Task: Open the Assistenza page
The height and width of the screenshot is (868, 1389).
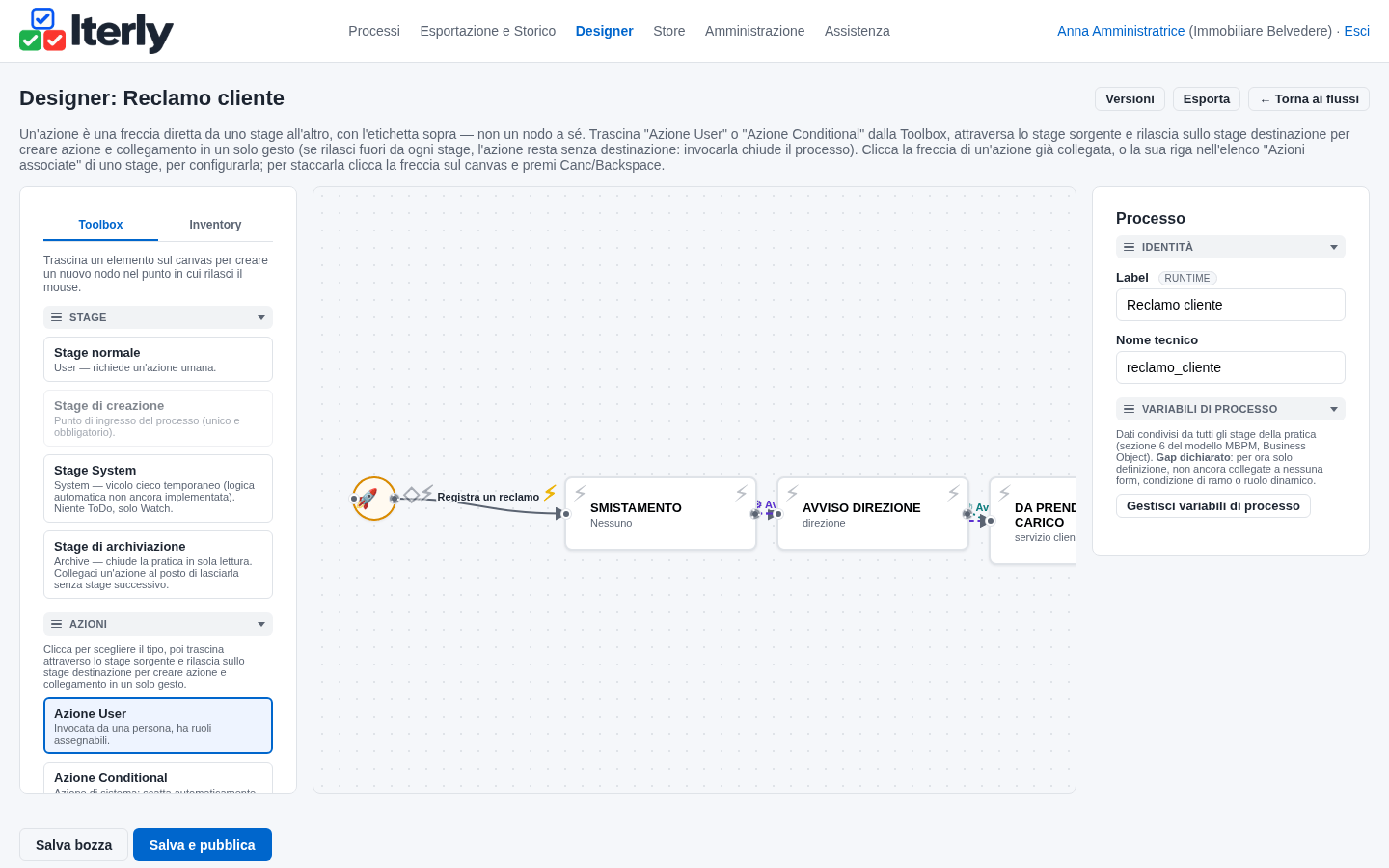Action: pos(858,31)
